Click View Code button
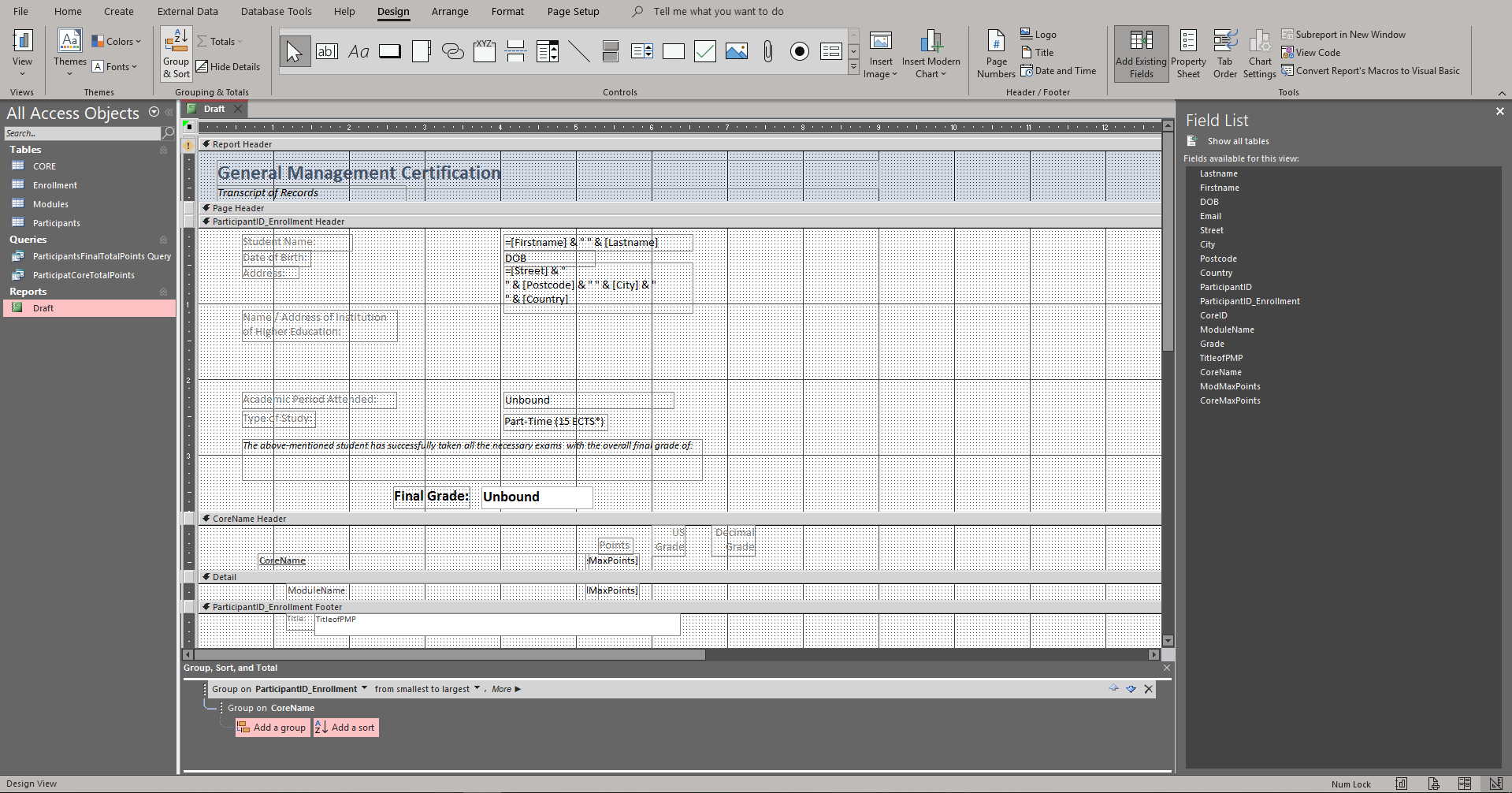This screenshot has height=793, width=1512. pos(1311,53)
